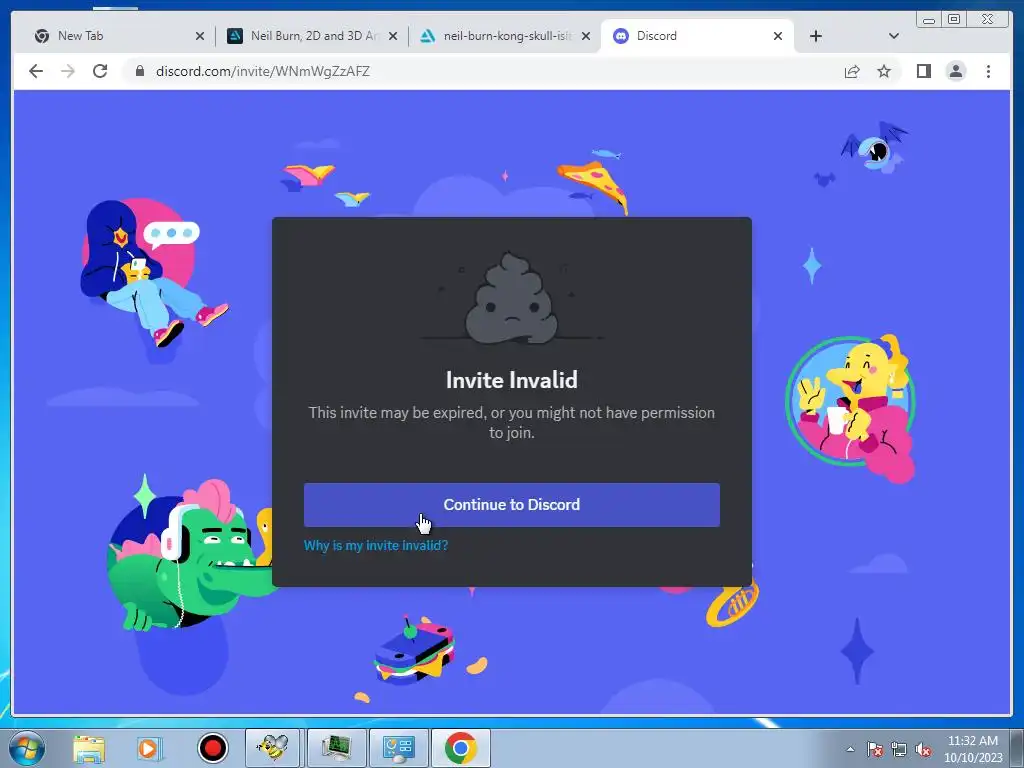Open the Chrome profile menu
1024x768 pixels.
click(x=955, y=71)
